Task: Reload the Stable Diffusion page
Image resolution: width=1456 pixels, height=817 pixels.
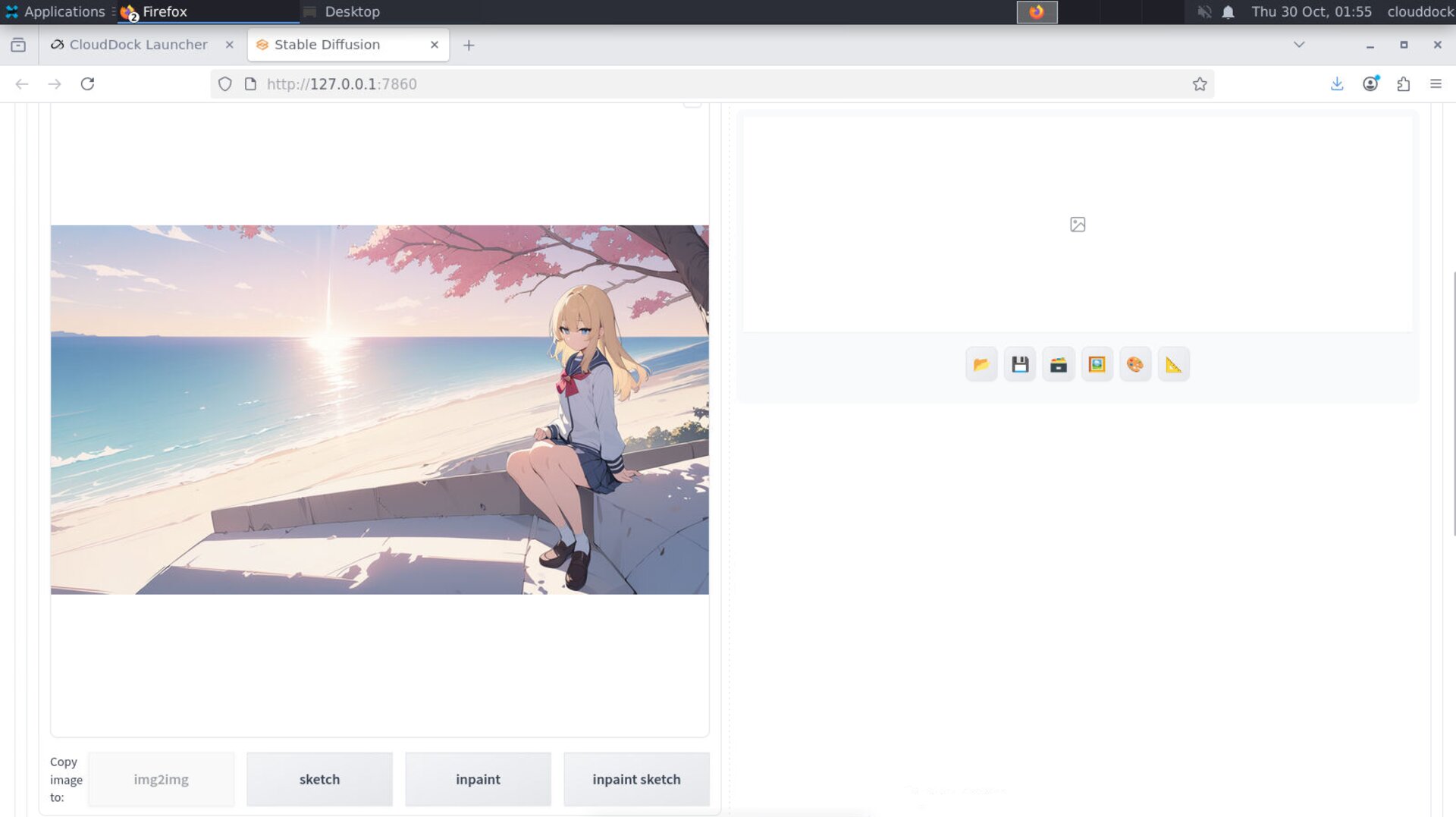Action: (88, 83)
